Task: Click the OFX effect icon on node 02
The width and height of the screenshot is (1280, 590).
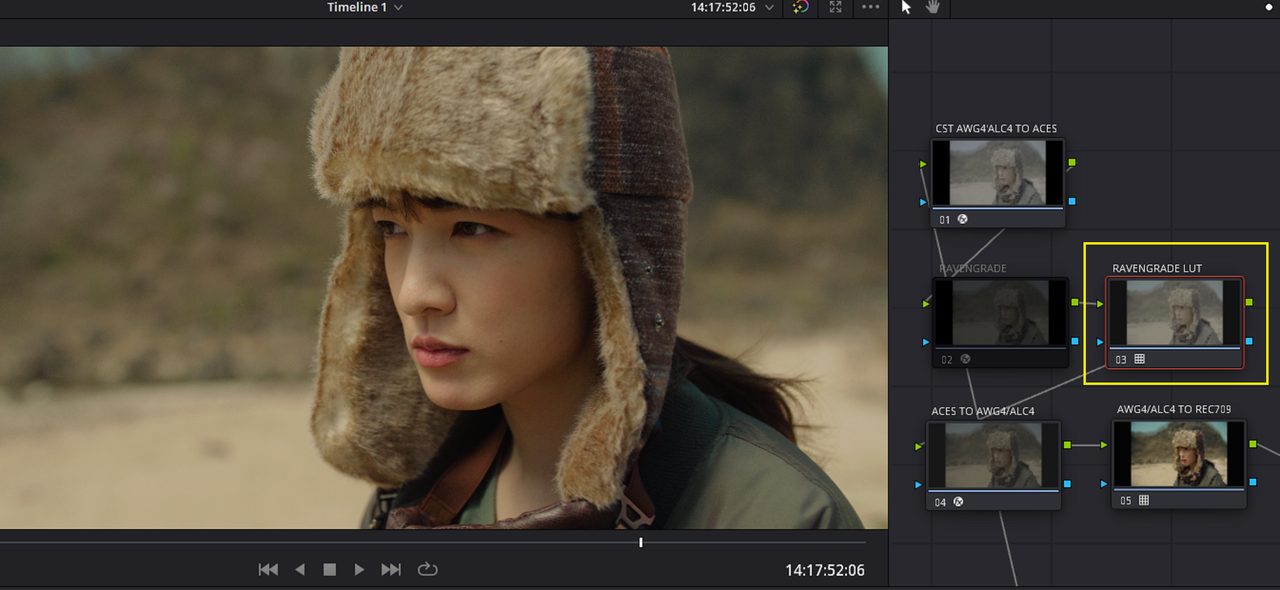Action: (965, 359)
